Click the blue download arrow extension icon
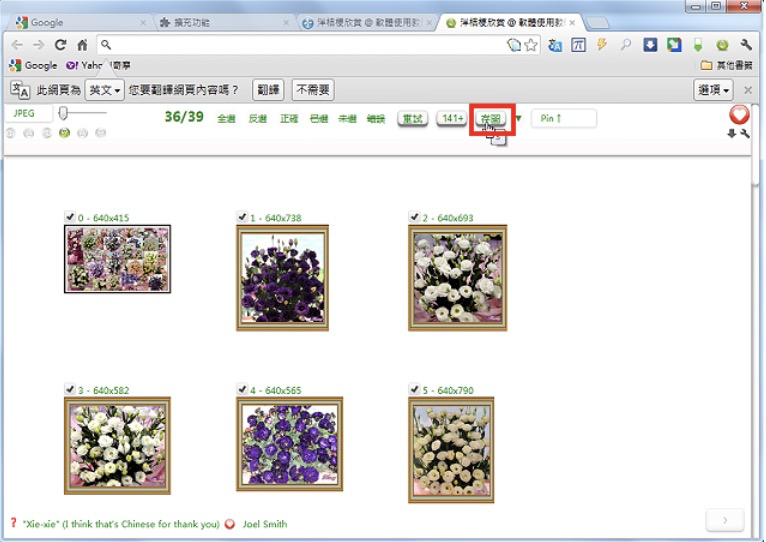This screenshot has height=542, width=766. coord(650,45)
